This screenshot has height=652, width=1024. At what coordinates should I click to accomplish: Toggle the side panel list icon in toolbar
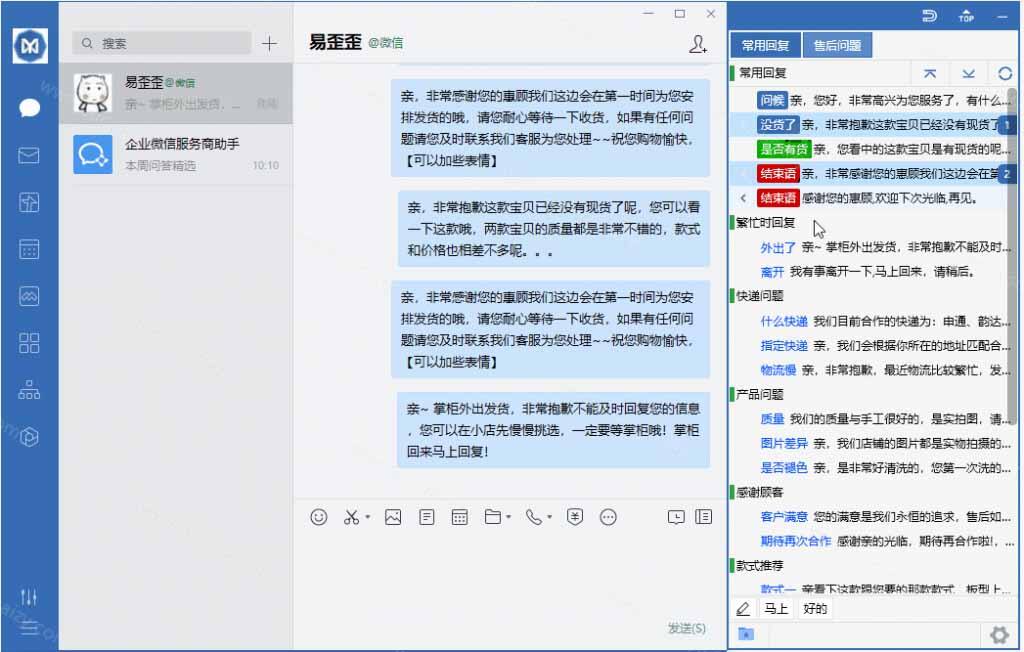(703, 517)
